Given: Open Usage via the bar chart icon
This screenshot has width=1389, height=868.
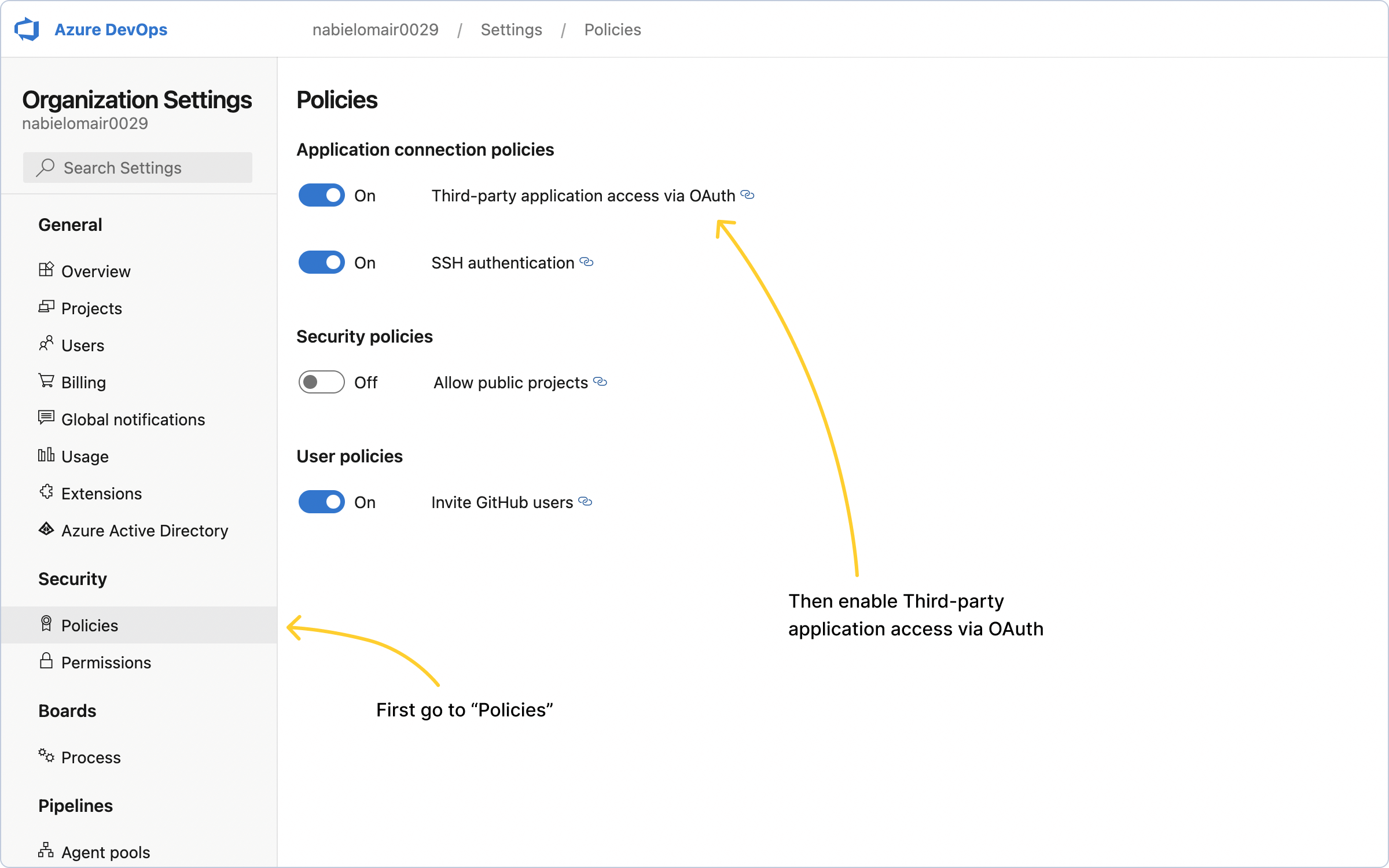Looking at the screenshot, I should (x=46, y=455).
